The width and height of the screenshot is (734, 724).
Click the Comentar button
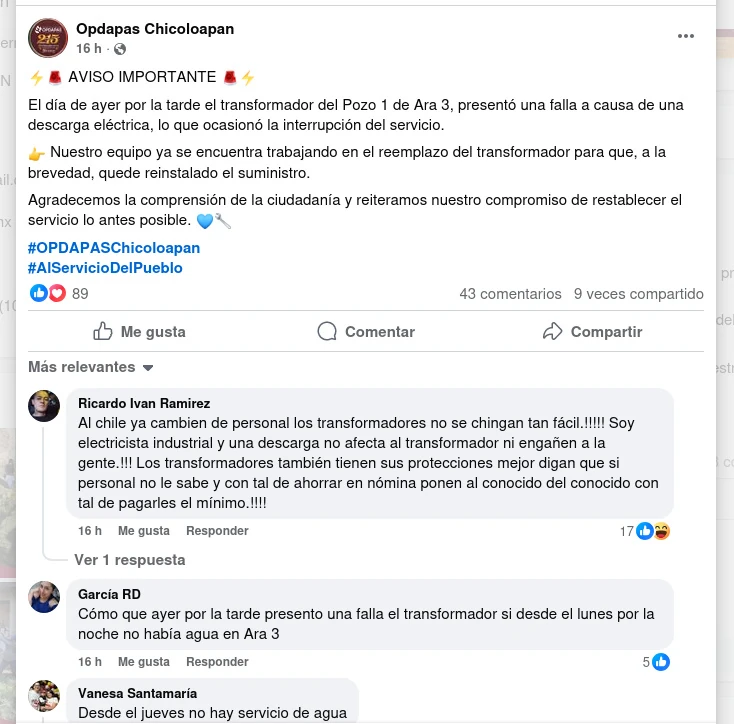[366, 331]
